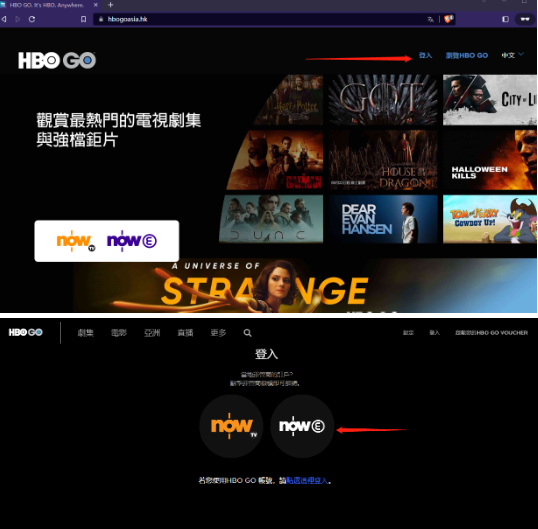Click the search magnifier icon in navigation bar
The width and height of the screenshot is (538, 529).
(247, 333)
